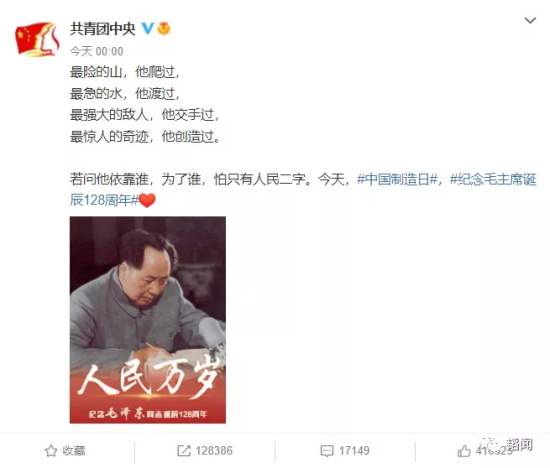Click the 人民万岁 calligraphy banner on poster
The image size is (550, 468).
pos(149,376)
